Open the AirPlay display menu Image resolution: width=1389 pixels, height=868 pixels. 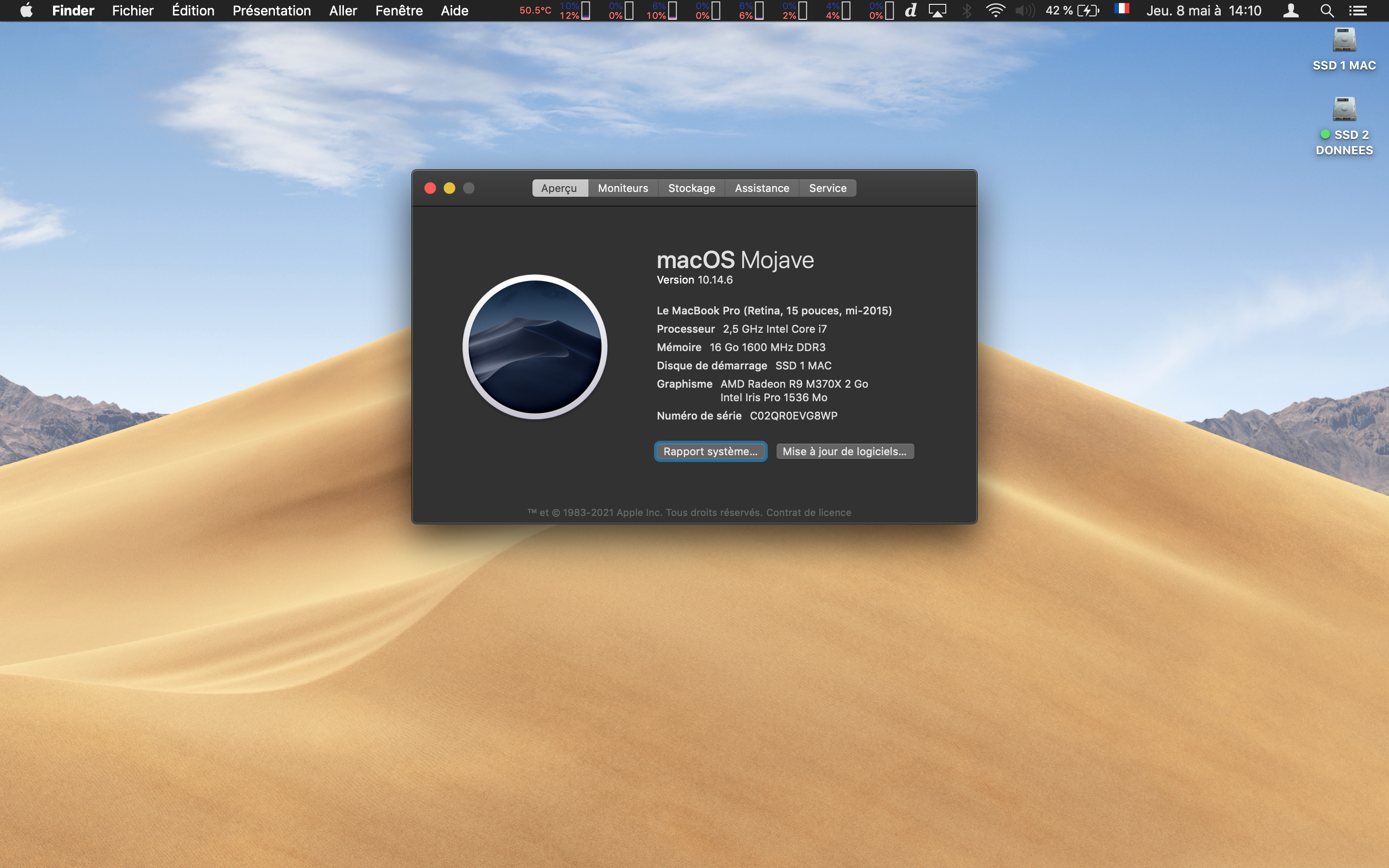point(937,10)
